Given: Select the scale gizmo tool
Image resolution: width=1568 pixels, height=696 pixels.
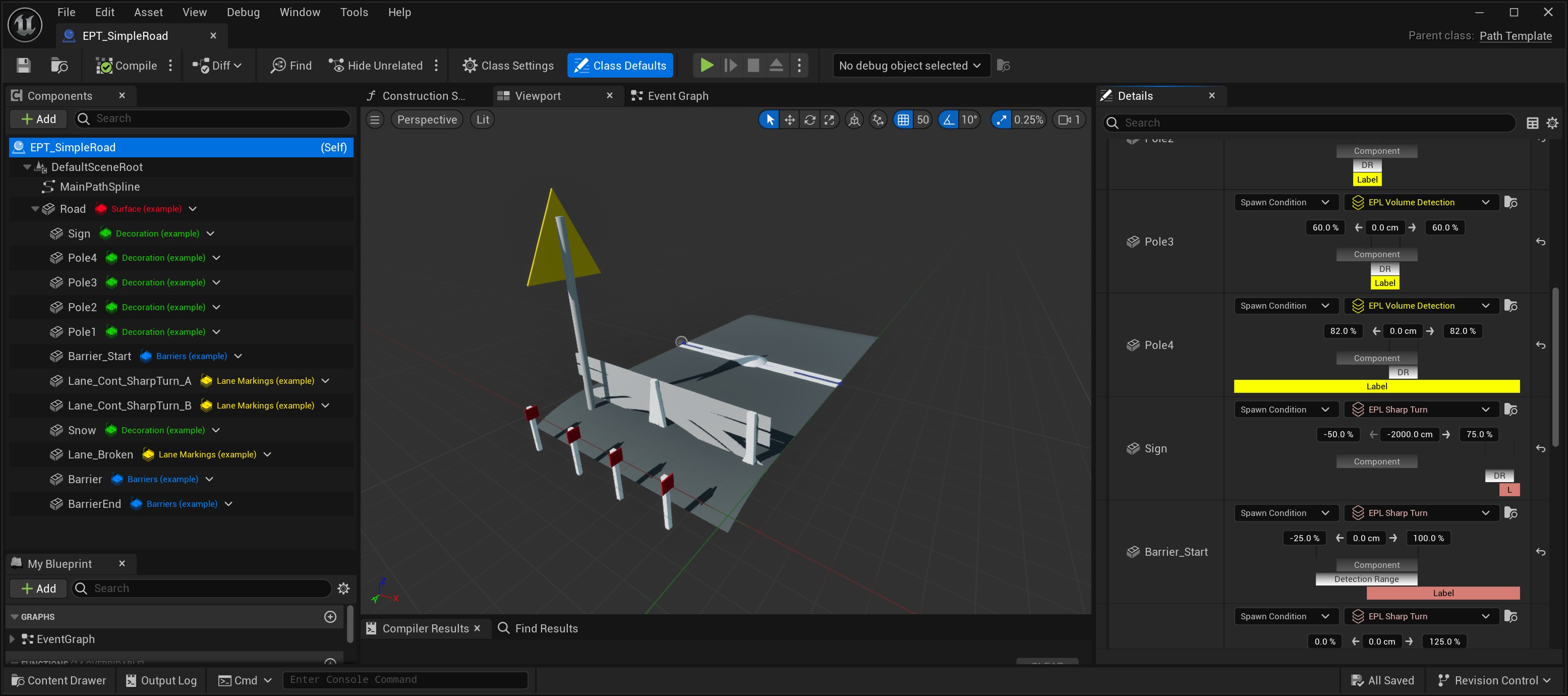Looking at the screenshot, I should coord(829,120).
